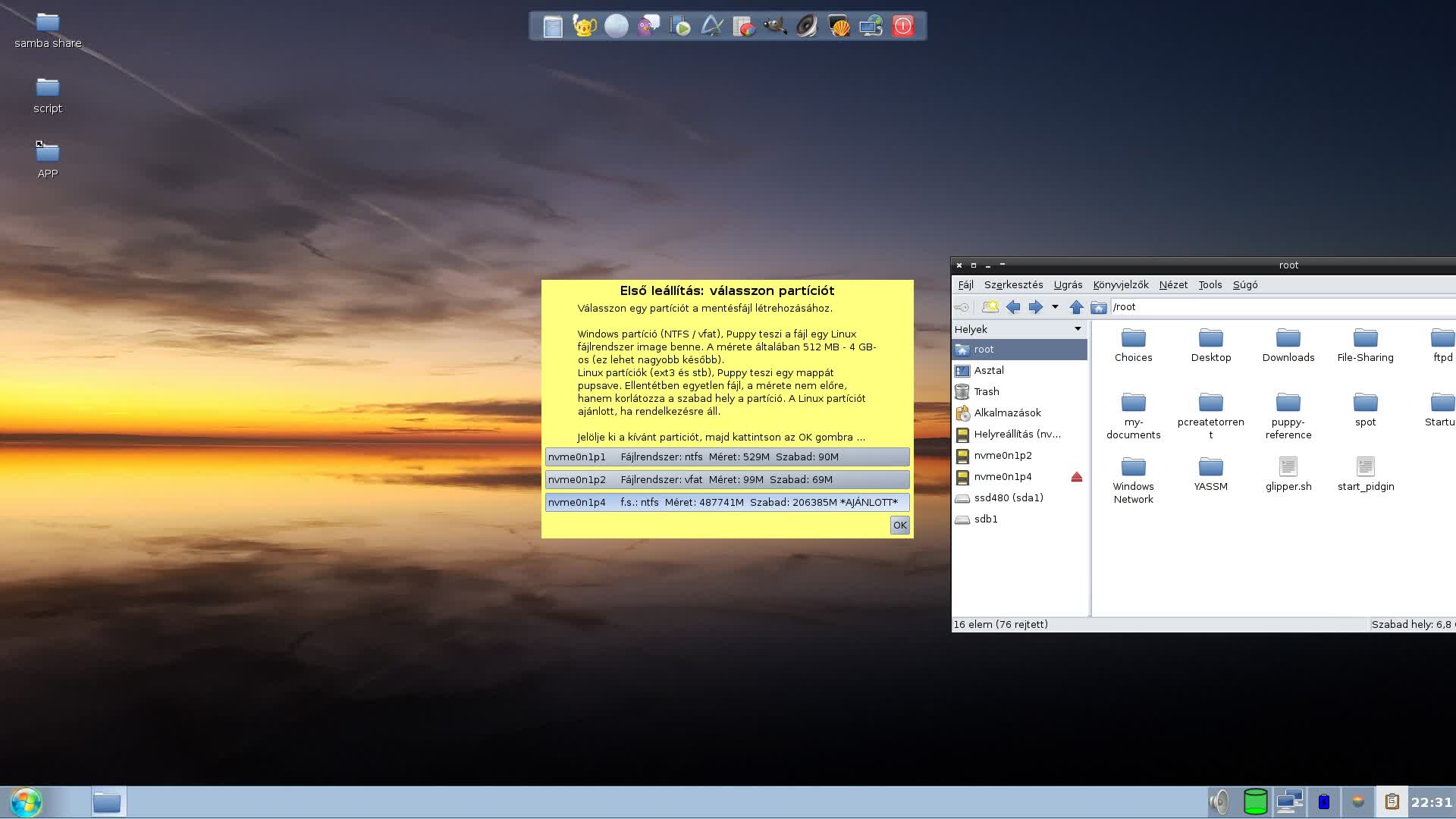Screen dimensions: 1456x819
Task: Click the volume speaker tray icon
Action: (x=1219, y=802)
